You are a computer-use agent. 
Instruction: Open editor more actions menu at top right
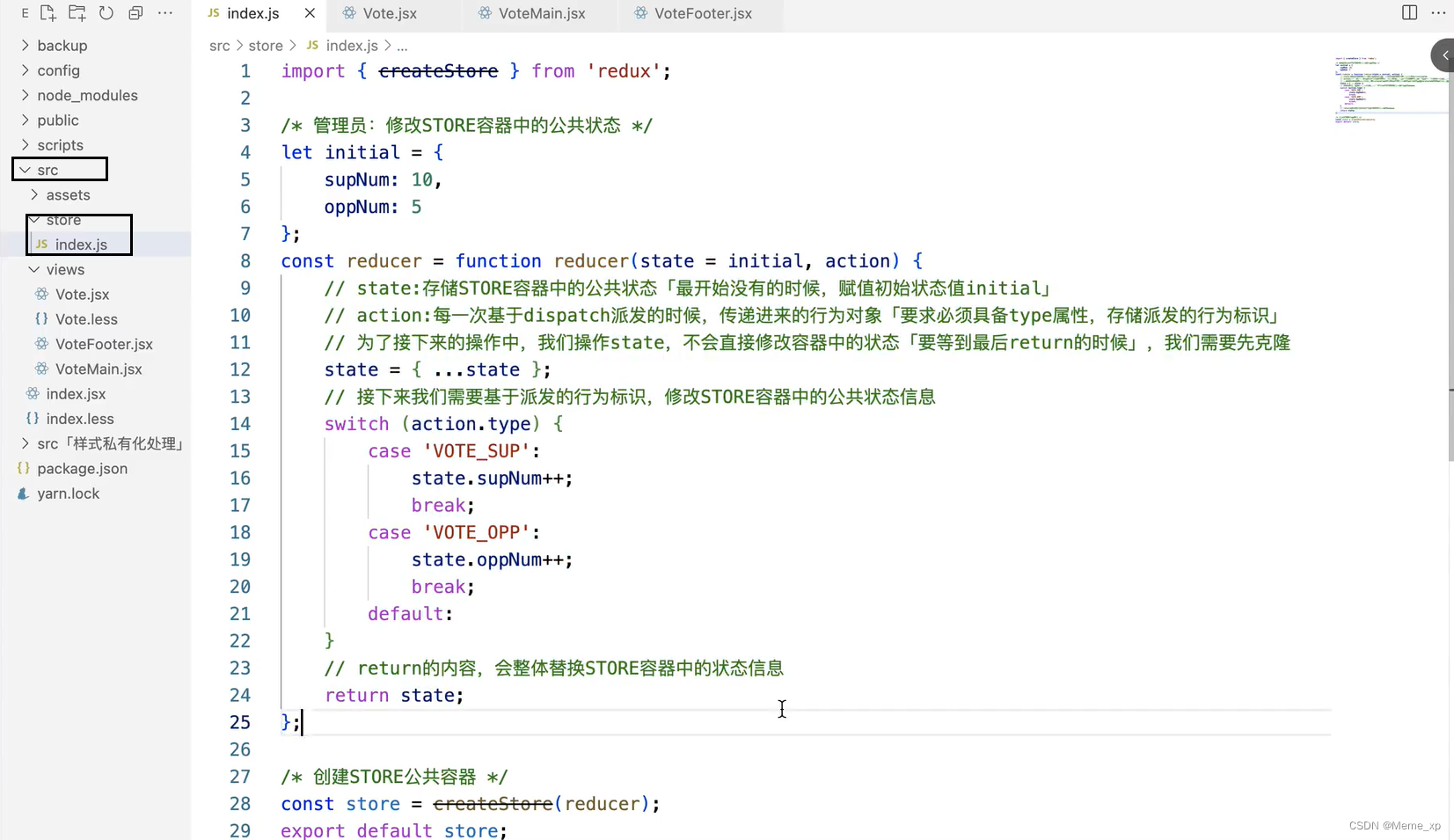click(1438, 12)
